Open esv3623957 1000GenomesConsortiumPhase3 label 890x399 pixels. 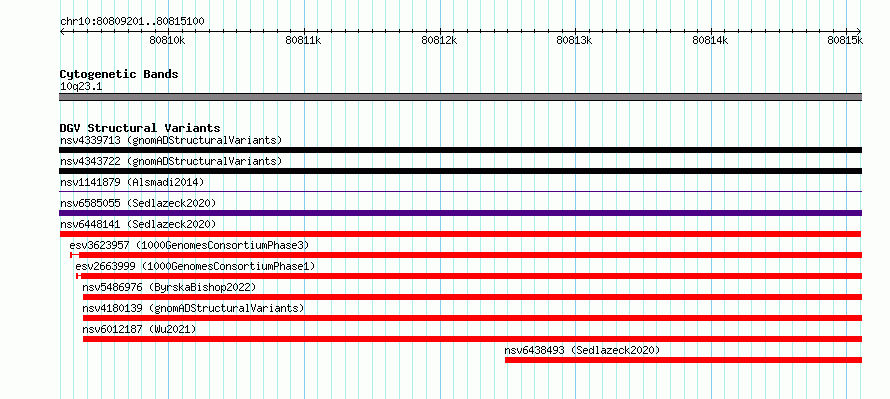pyautogui.click(x=189, y=245)
